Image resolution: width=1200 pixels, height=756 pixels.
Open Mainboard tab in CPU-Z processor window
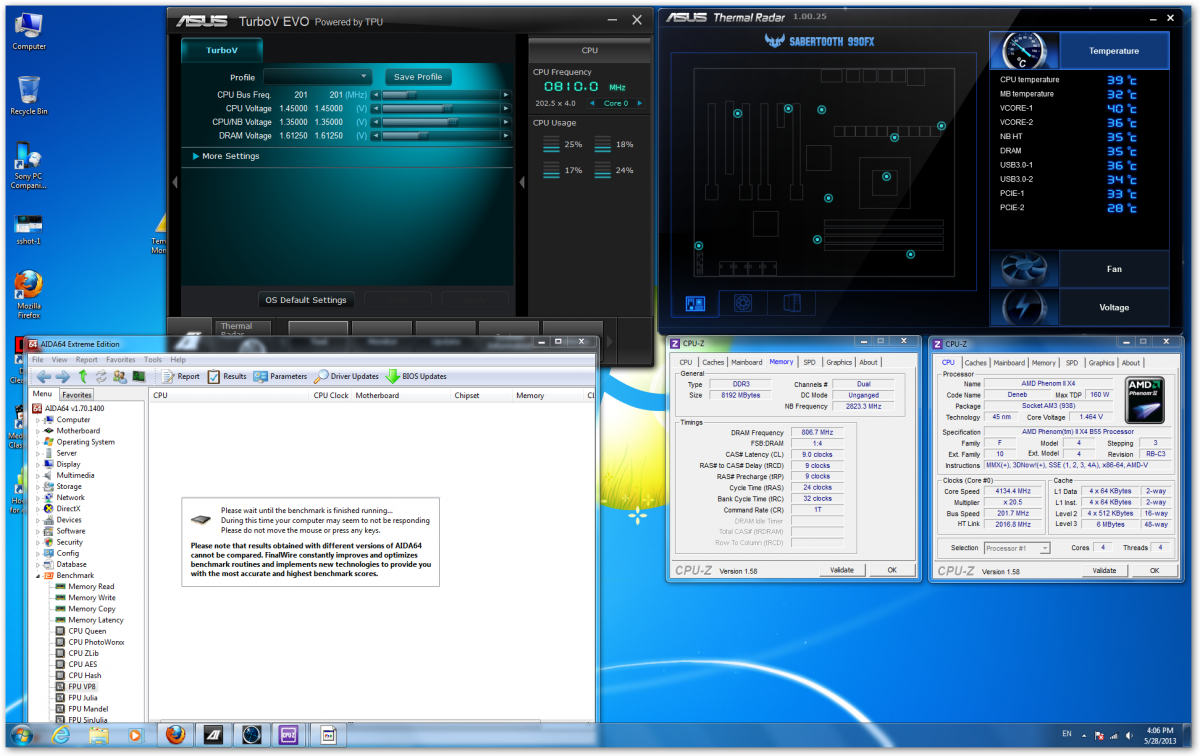(x=1009, y=363)
